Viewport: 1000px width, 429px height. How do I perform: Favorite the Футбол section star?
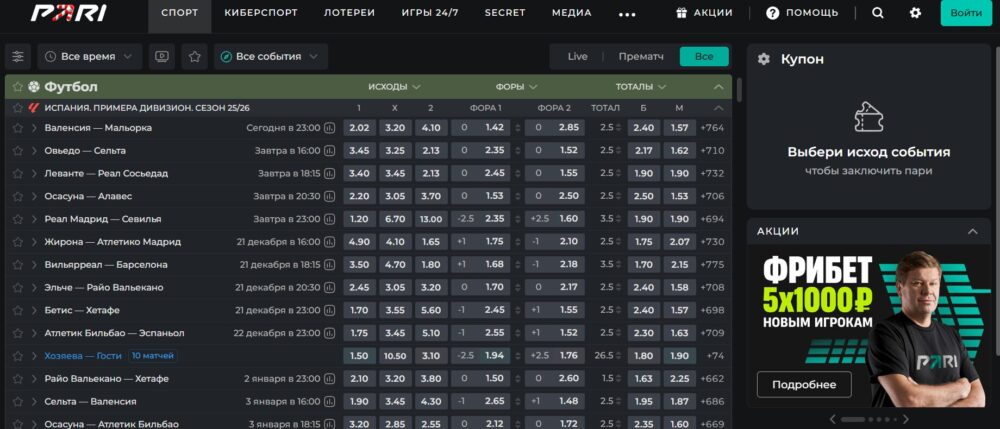[18, 87]
